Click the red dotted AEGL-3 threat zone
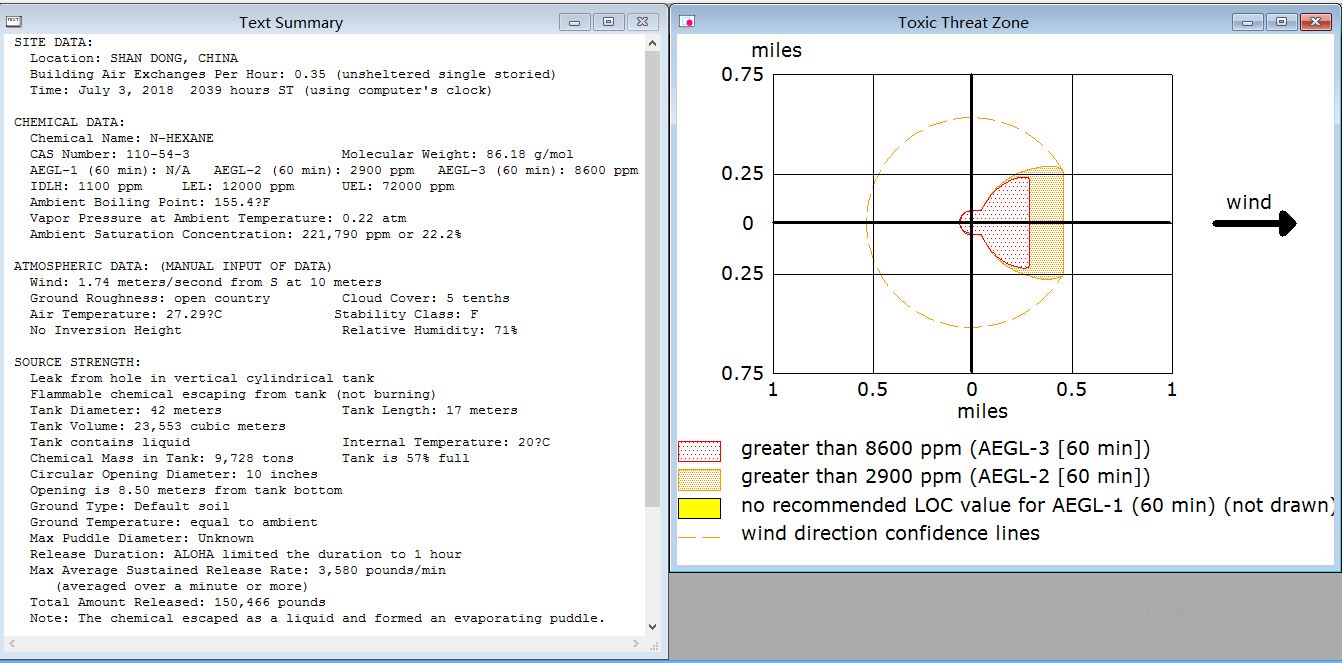 pos(1005,223)
